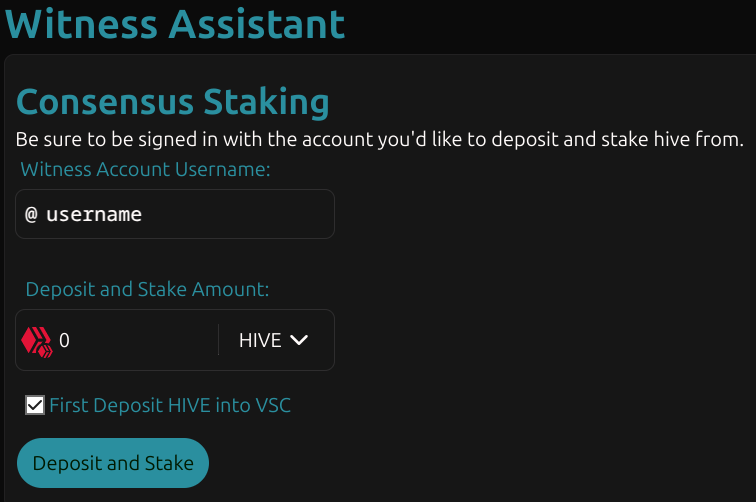Toggle First Deposit HIVE into VSC checkbox
Screen dimensions: 756x502
click(x=35, y=405)
